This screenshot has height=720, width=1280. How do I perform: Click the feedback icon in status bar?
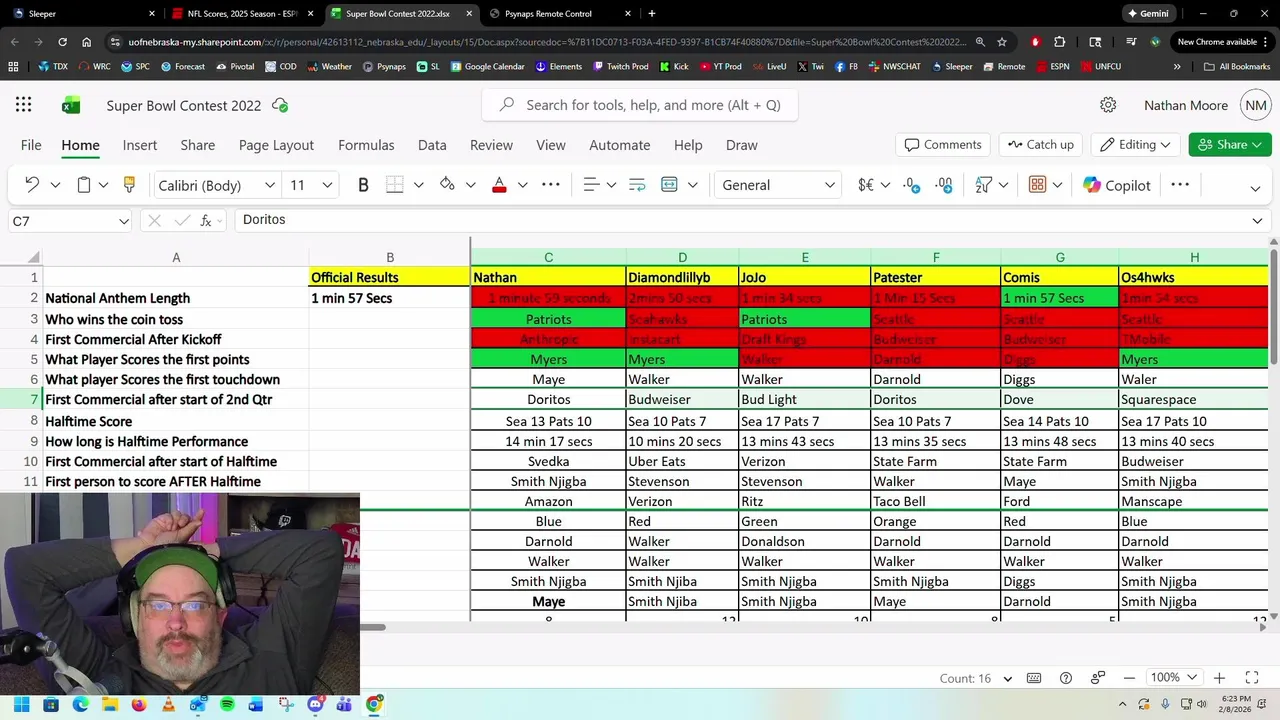click(x=1098, y=678)
